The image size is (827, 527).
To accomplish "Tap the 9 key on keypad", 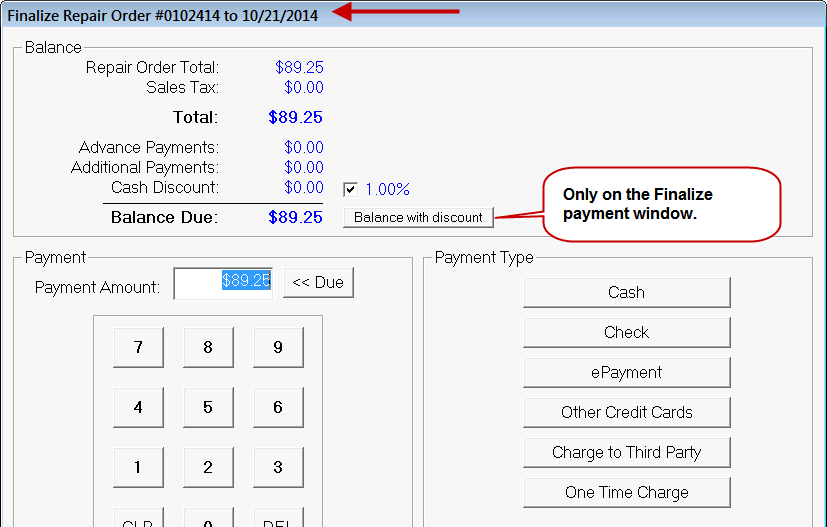I will (x=278, y=348).
